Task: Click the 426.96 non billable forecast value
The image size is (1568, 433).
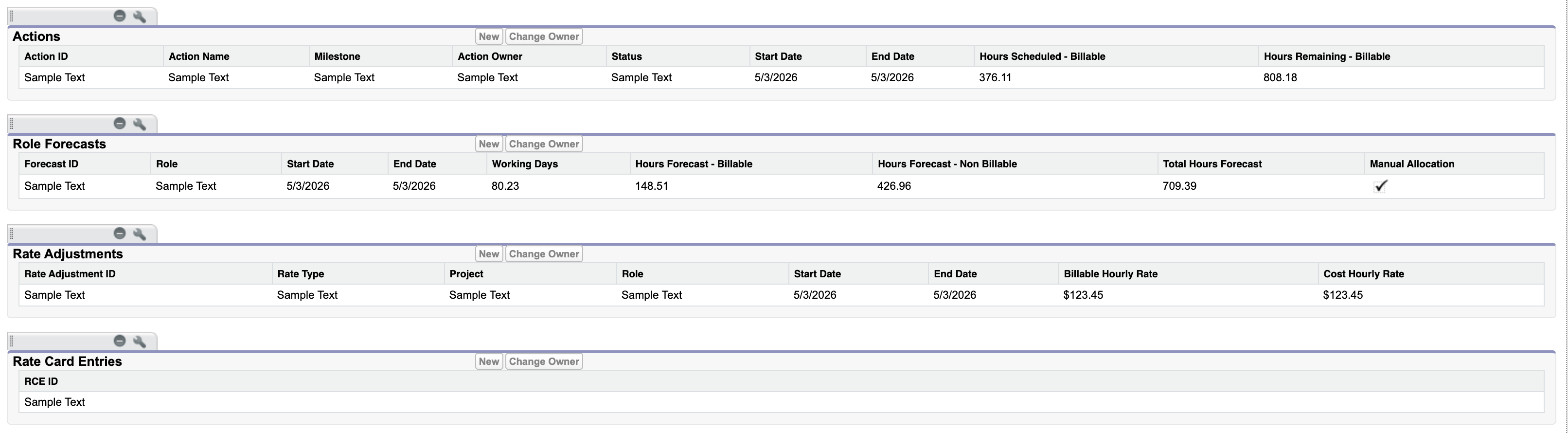Action: [894, 186]
